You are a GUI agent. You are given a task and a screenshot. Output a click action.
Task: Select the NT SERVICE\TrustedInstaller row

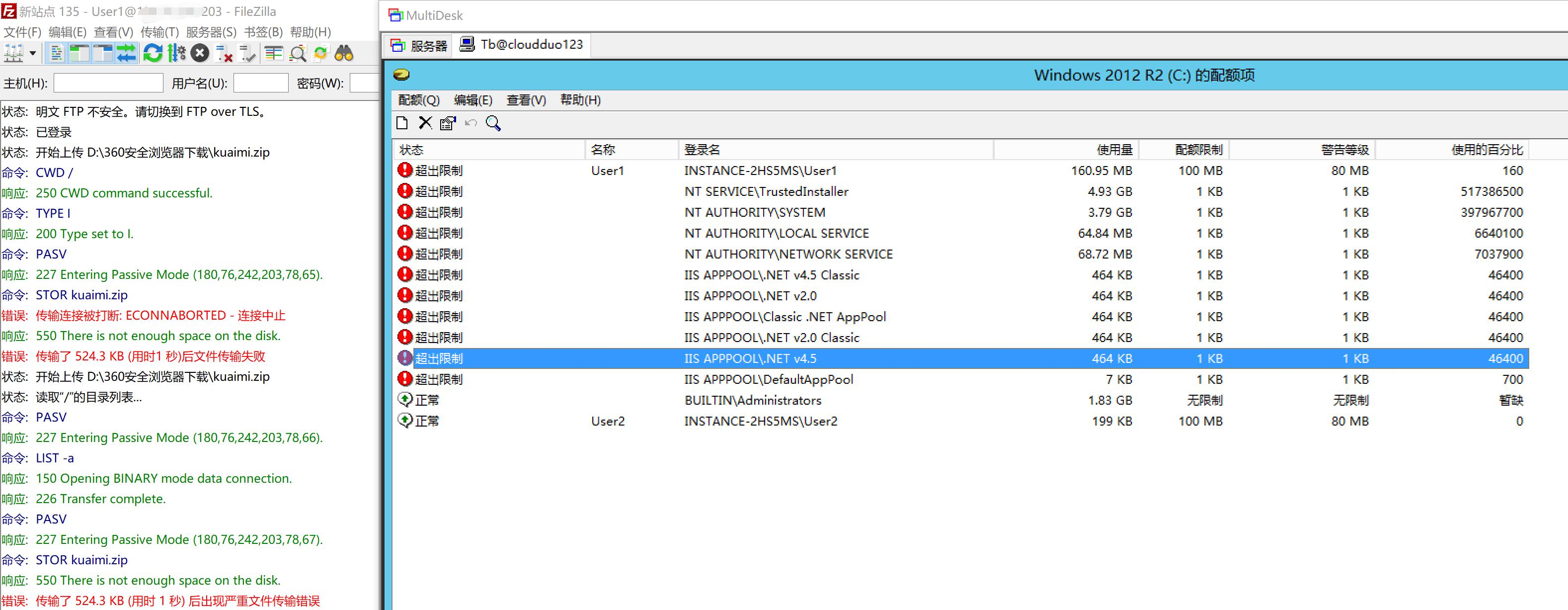point(962,192)
